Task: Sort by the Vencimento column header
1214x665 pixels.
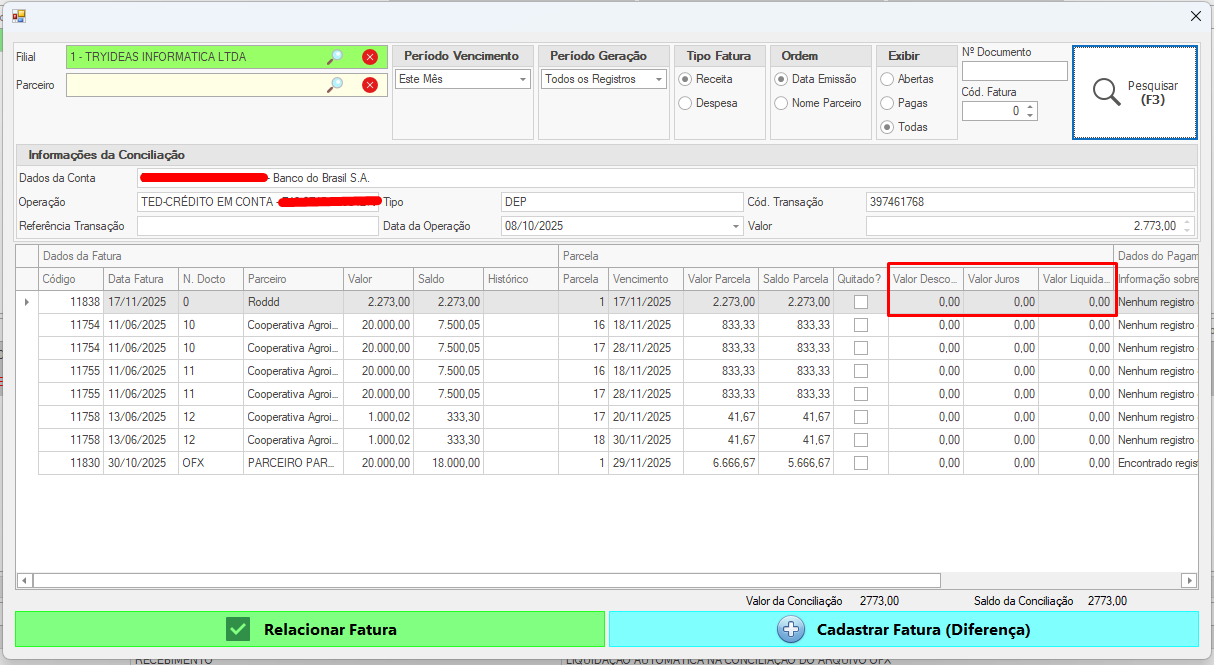Action: (645, 279)
